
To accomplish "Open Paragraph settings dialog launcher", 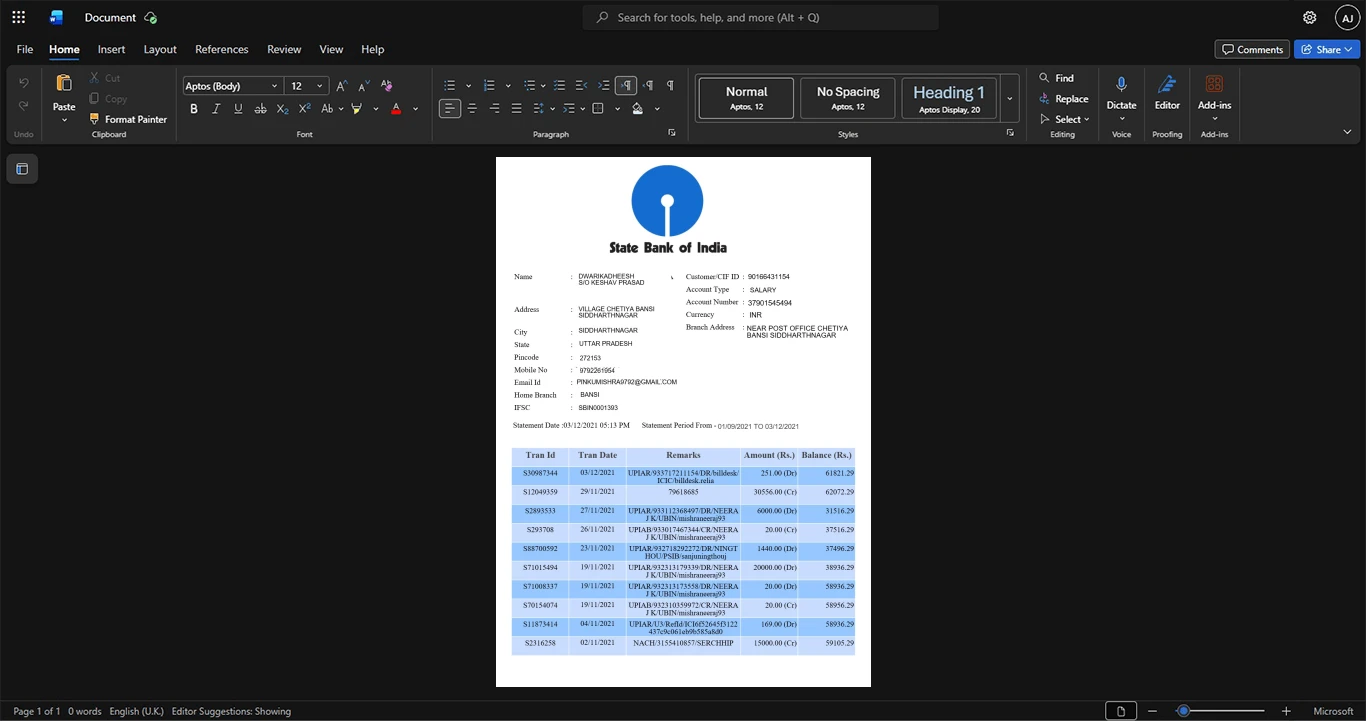I will point(671,133).
